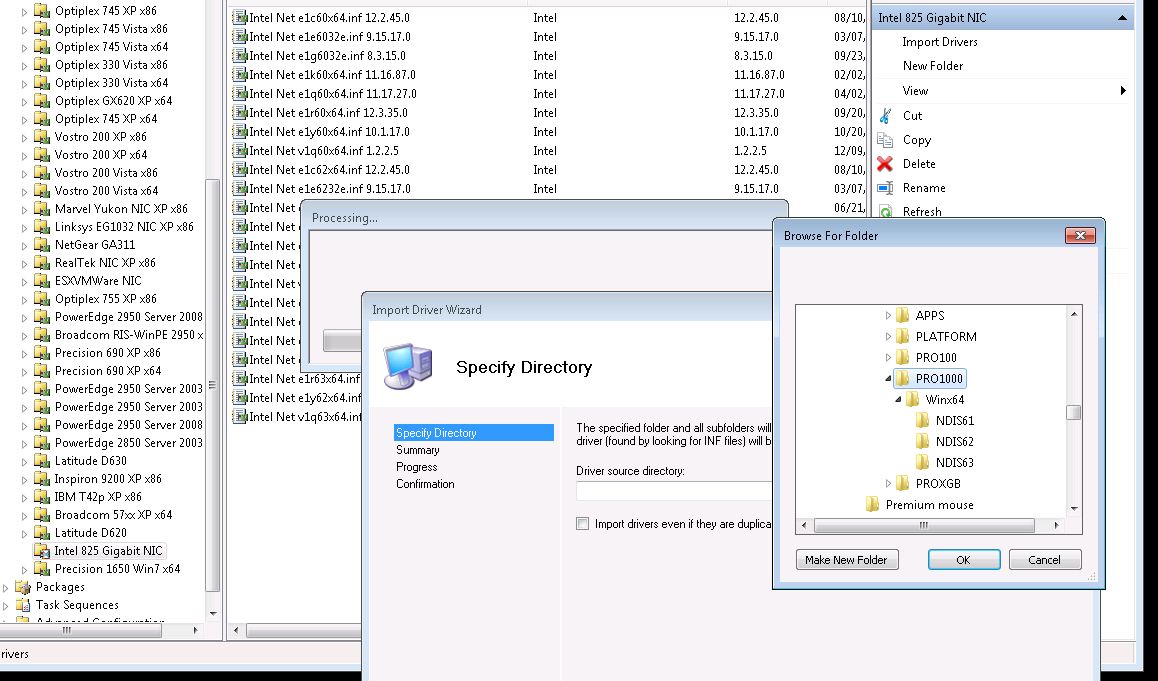Screen dimensions: 1158x681
Task: Expand the Precision 1650 Win7 x64 node
Action: (24, 569)
